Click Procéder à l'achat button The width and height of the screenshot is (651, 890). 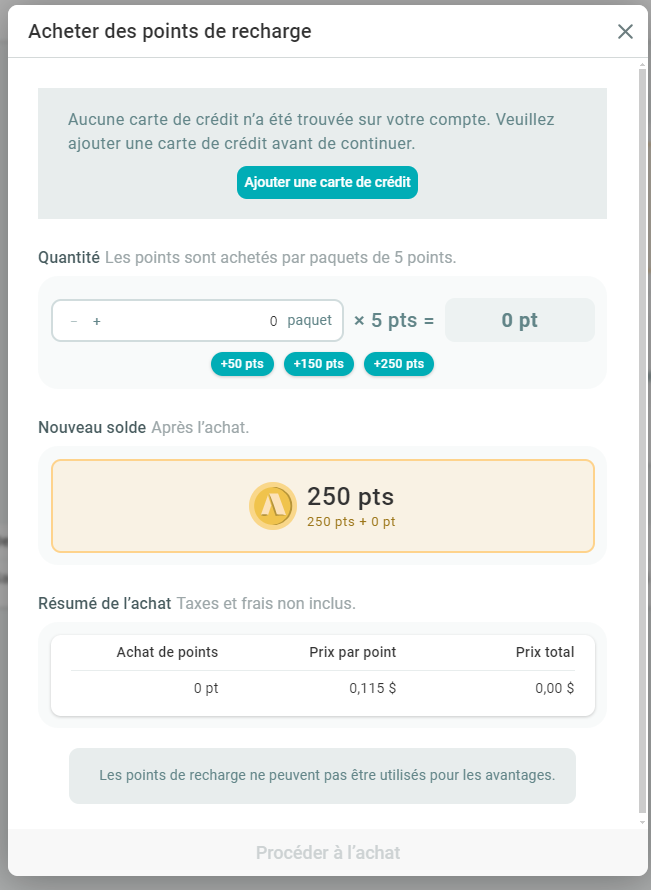[328, 853]
